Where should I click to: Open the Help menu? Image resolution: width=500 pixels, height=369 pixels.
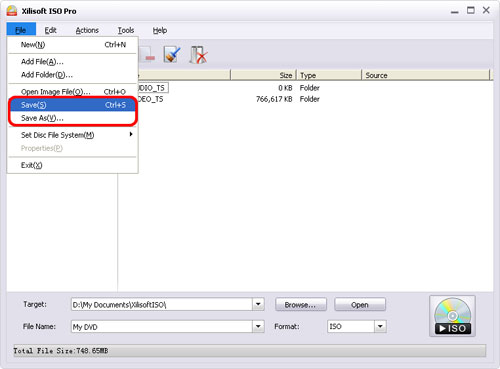click(160, 30)
